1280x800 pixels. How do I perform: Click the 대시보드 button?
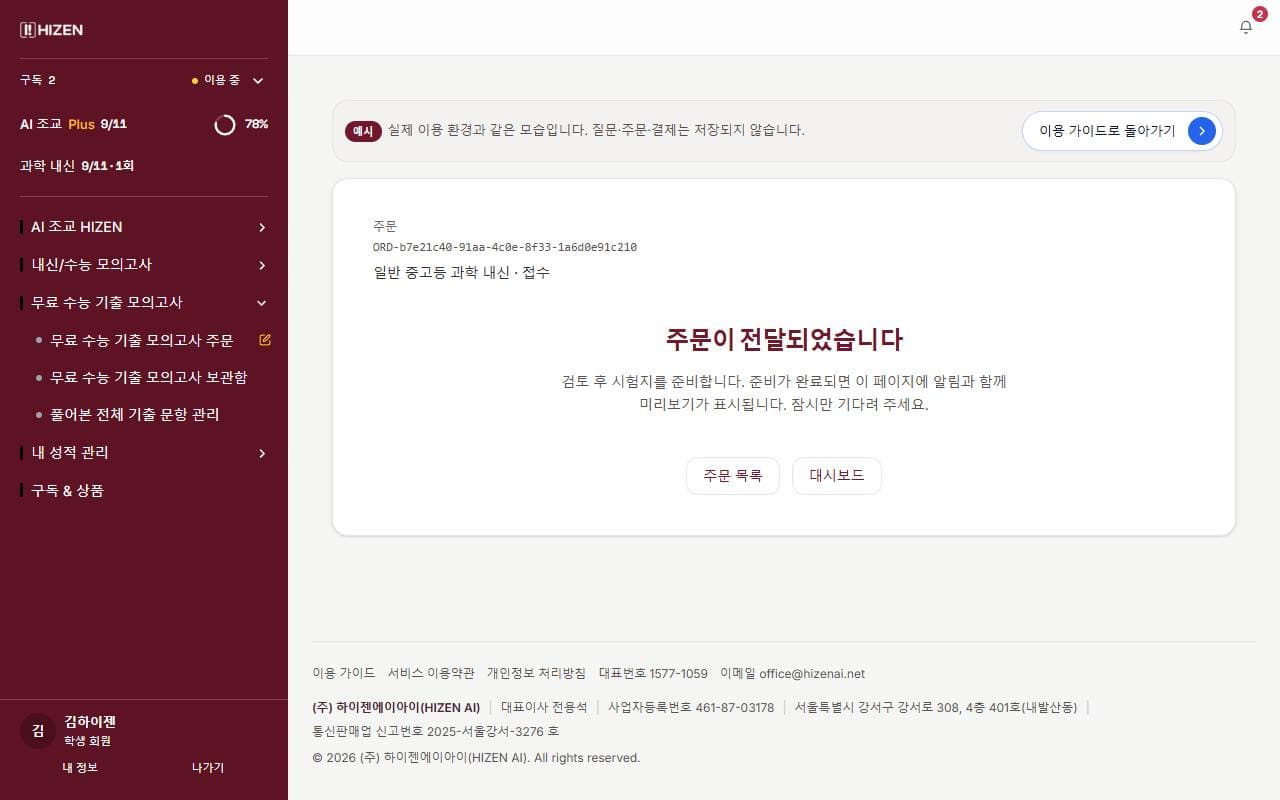[837, 476]
